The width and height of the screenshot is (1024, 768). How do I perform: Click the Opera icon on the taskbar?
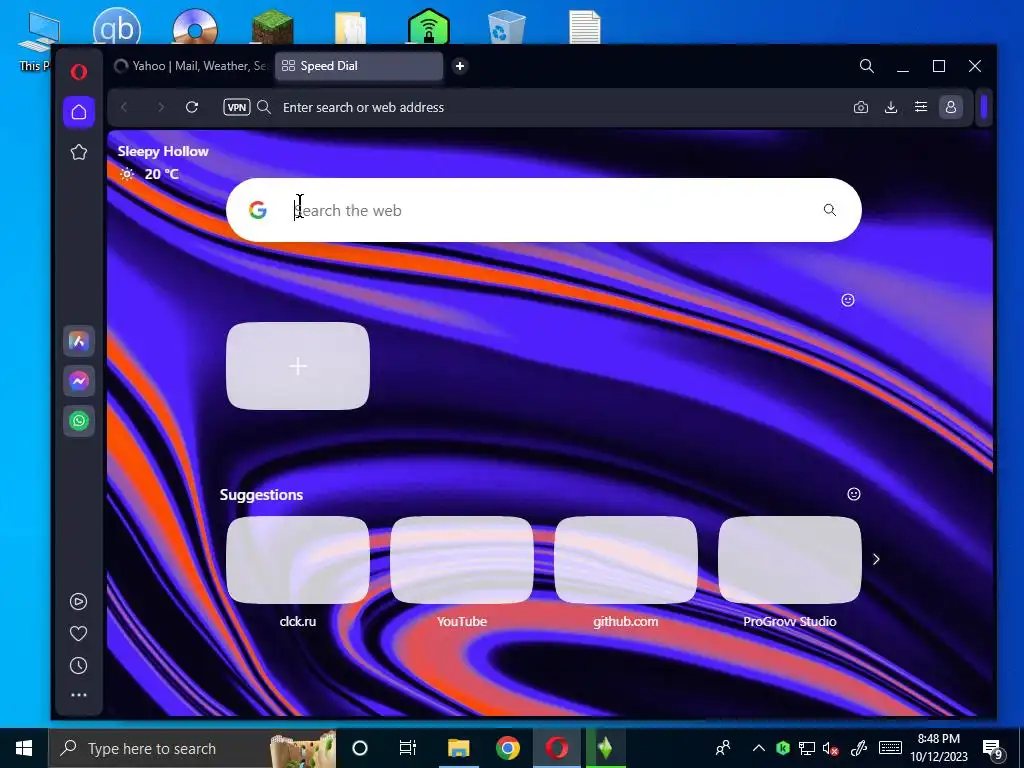click(556, 748)
